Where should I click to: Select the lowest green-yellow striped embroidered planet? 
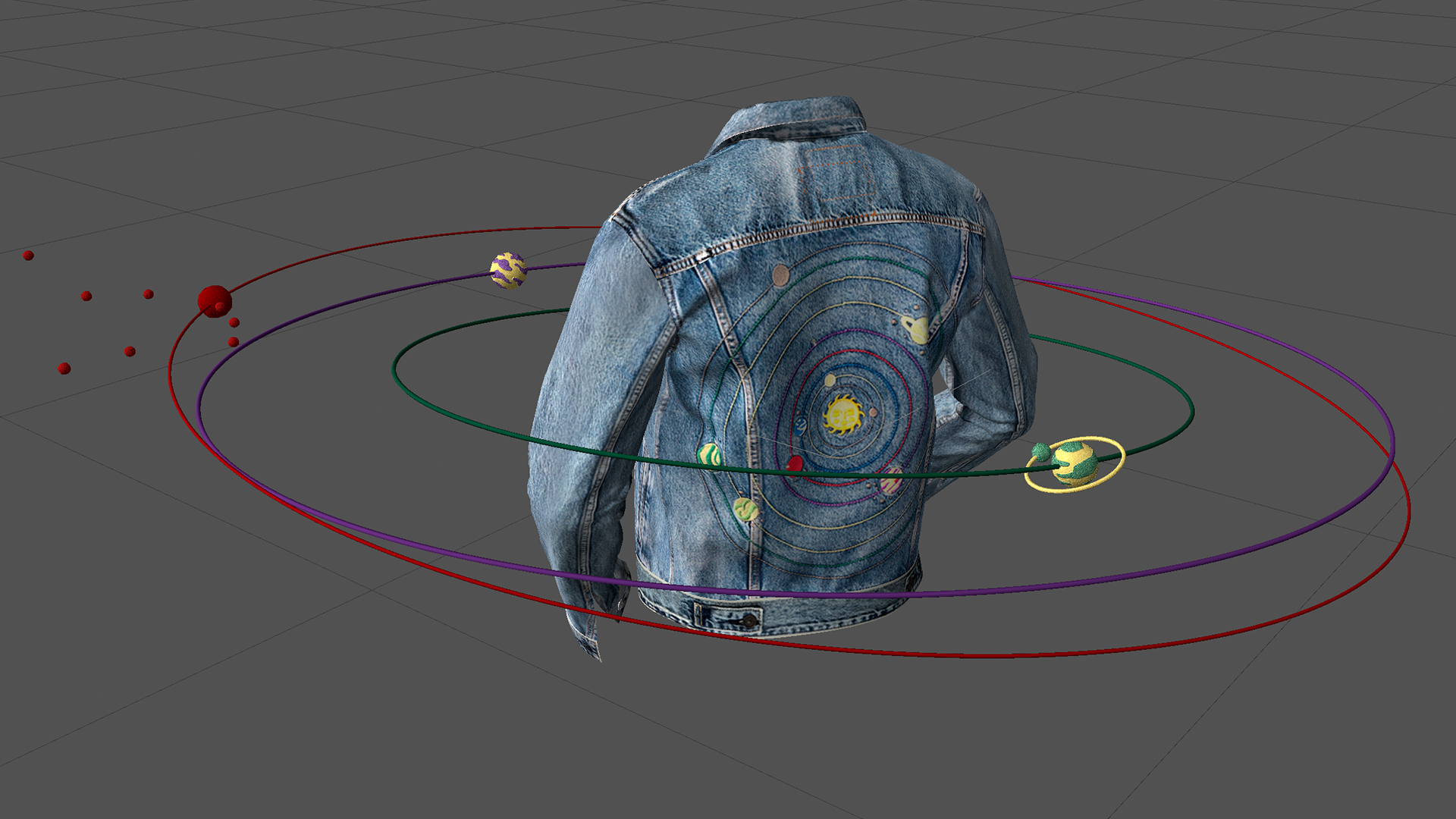(x=746, y=509)
